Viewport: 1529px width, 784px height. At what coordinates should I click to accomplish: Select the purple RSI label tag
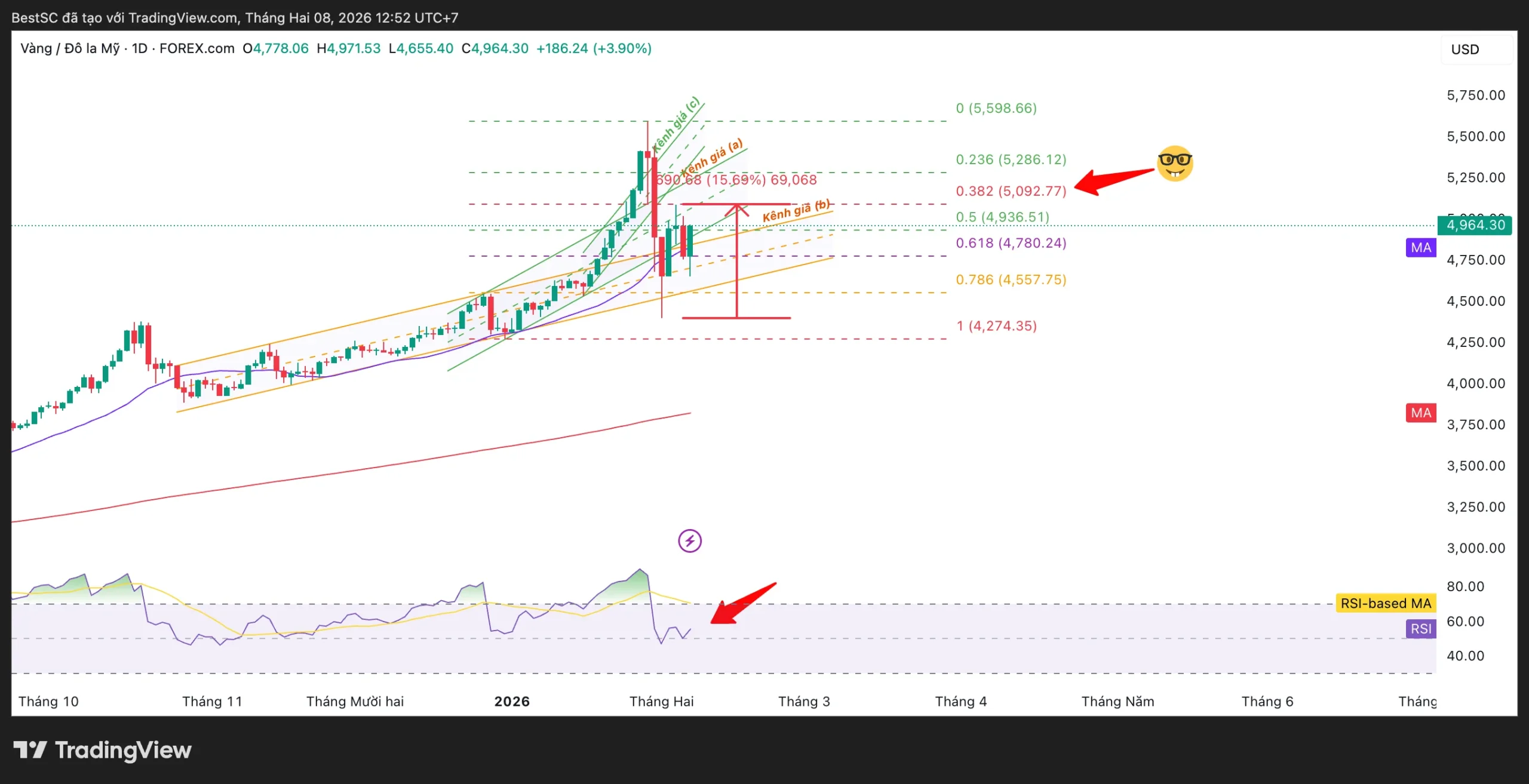click(1420, 628)
